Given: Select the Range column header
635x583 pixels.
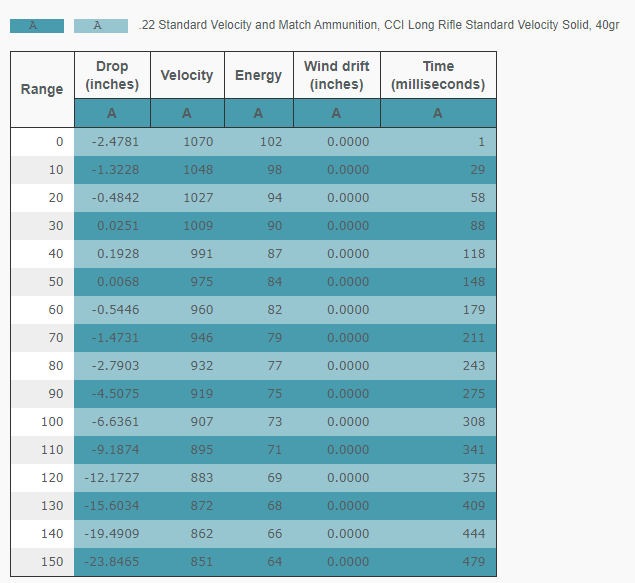Looking at the screenshot, I should (42, 89).
